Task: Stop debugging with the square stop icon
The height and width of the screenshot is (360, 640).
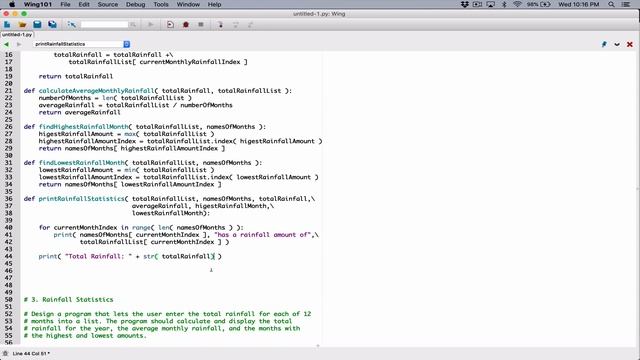Action: tap(201, 24)
